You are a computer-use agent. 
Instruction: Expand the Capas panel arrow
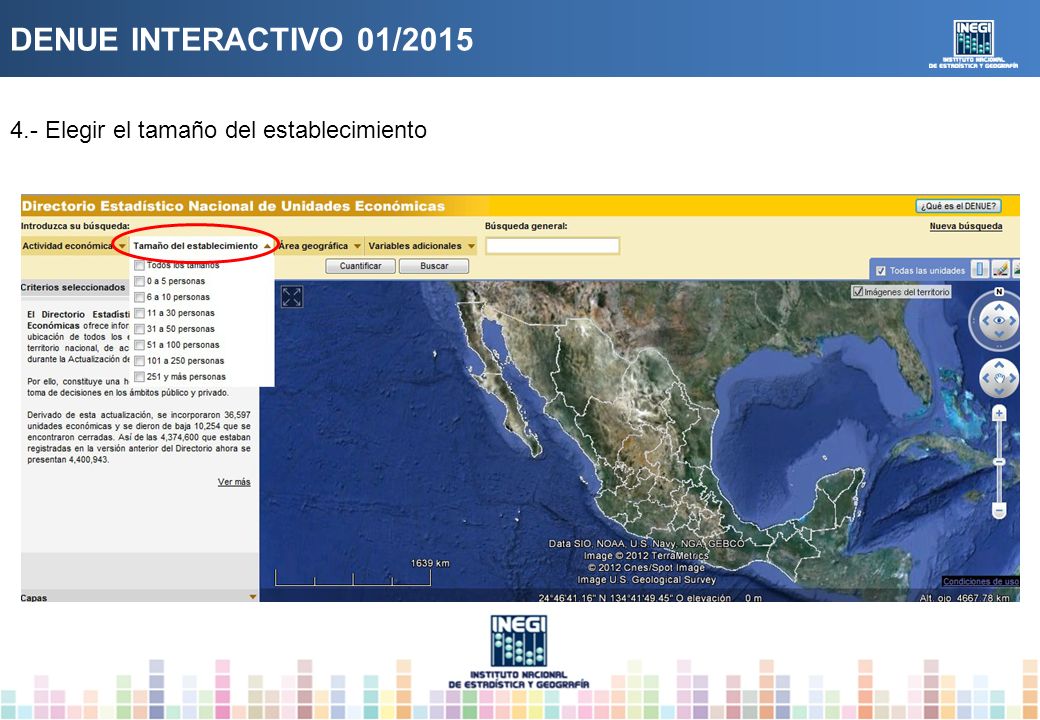point(253,597)
